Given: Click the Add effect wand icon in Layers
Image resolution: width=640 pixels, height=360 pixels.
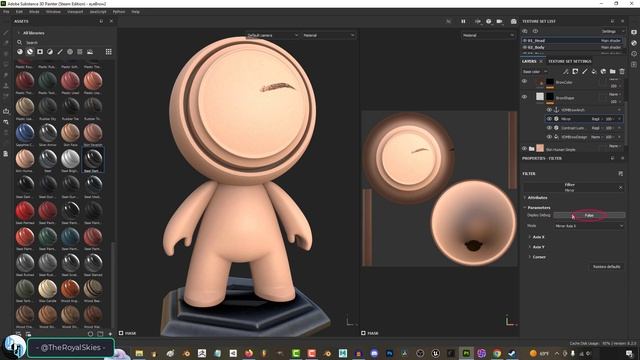Looking at the screenshot, I should click(566, 71).
